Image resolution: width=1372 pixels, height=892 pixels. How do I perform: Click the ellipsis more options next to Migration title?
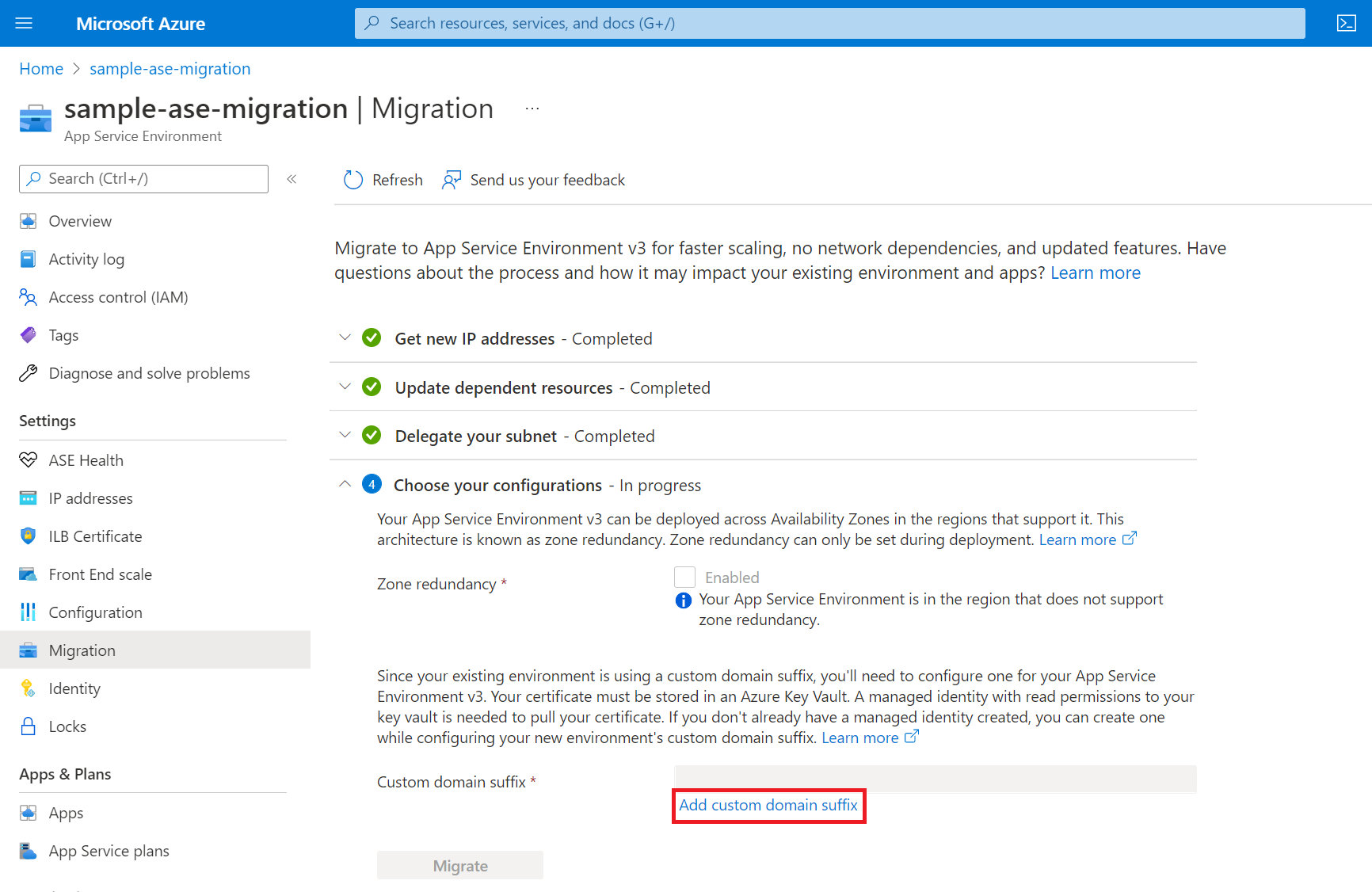[532, 109]
